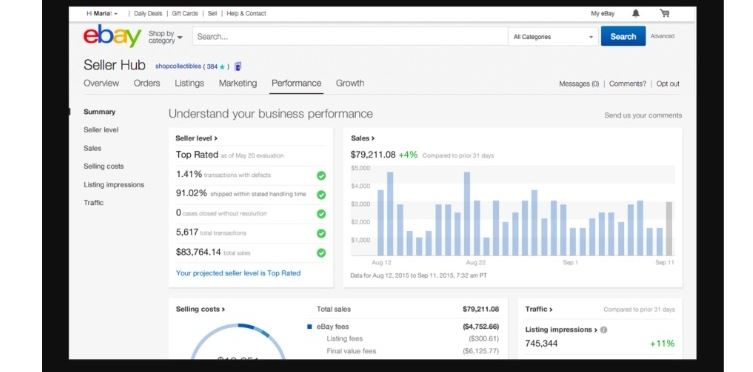
Task: Click the Opt out link
Action: (x=668, y=84)
